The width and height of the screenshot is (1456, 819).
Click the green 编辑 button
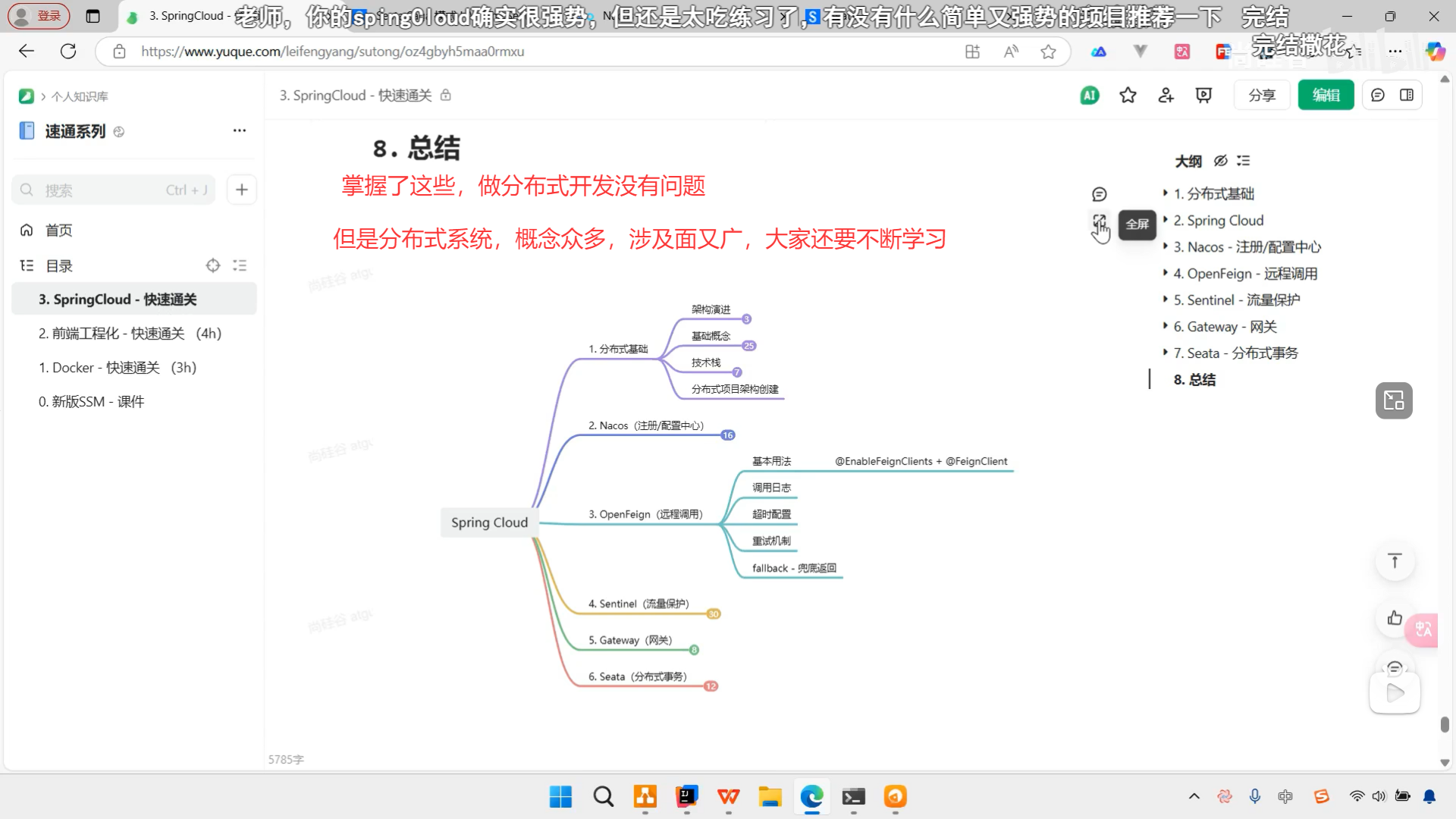1326,96
